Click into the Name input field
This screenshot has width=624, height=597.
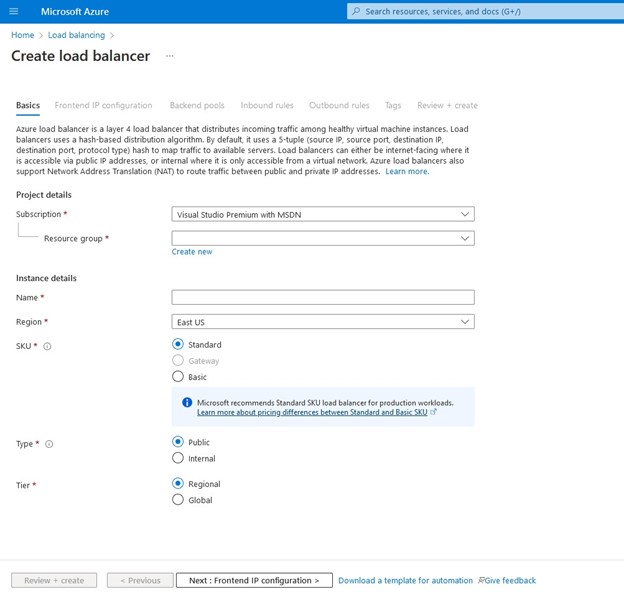323,297
